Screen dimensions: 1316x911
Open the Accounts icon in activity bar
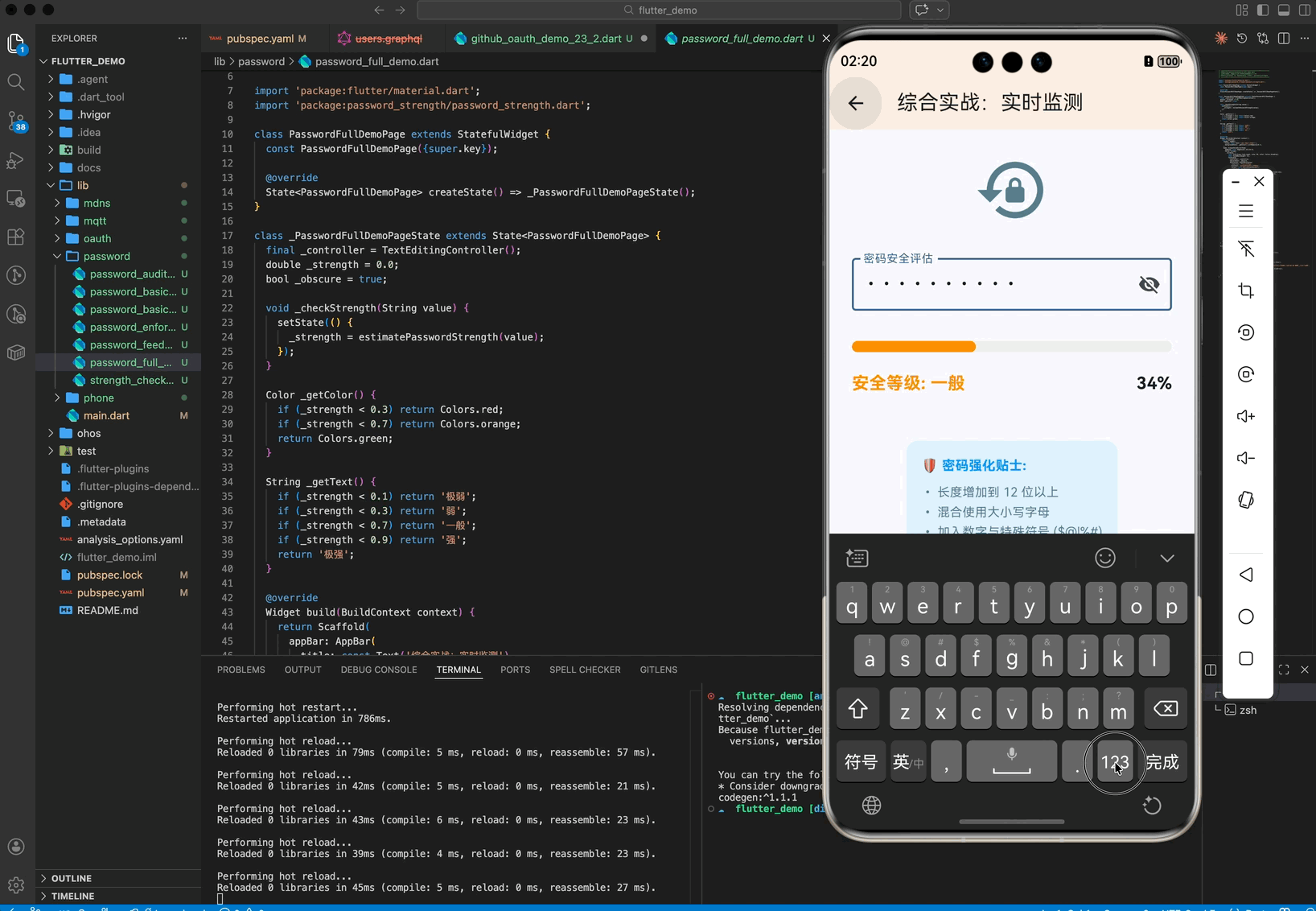(16, 847)
